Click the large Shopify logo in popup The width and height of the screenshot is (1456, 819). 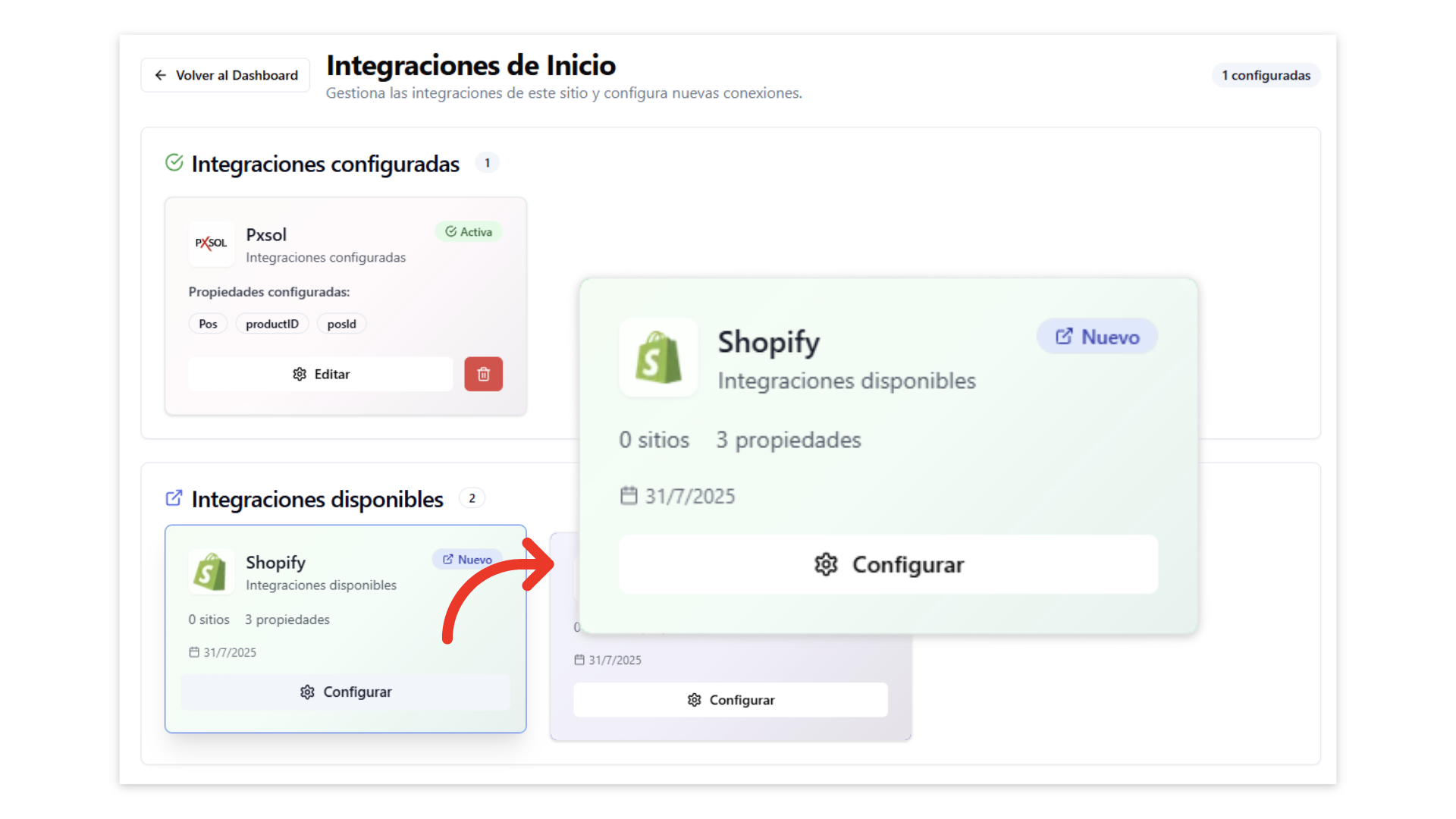[657, 357]
